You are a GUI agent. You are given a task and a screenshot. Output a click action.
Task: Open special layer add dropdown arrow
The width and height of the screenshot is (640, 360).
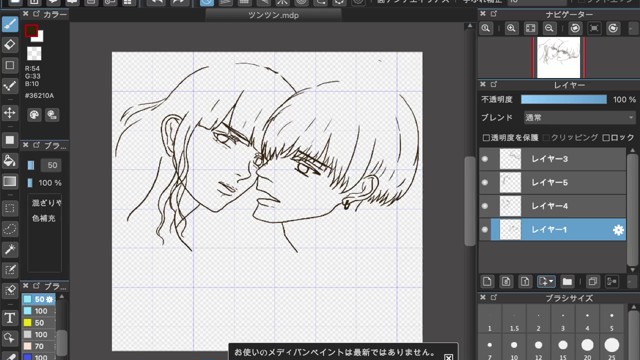coord(551,281)
